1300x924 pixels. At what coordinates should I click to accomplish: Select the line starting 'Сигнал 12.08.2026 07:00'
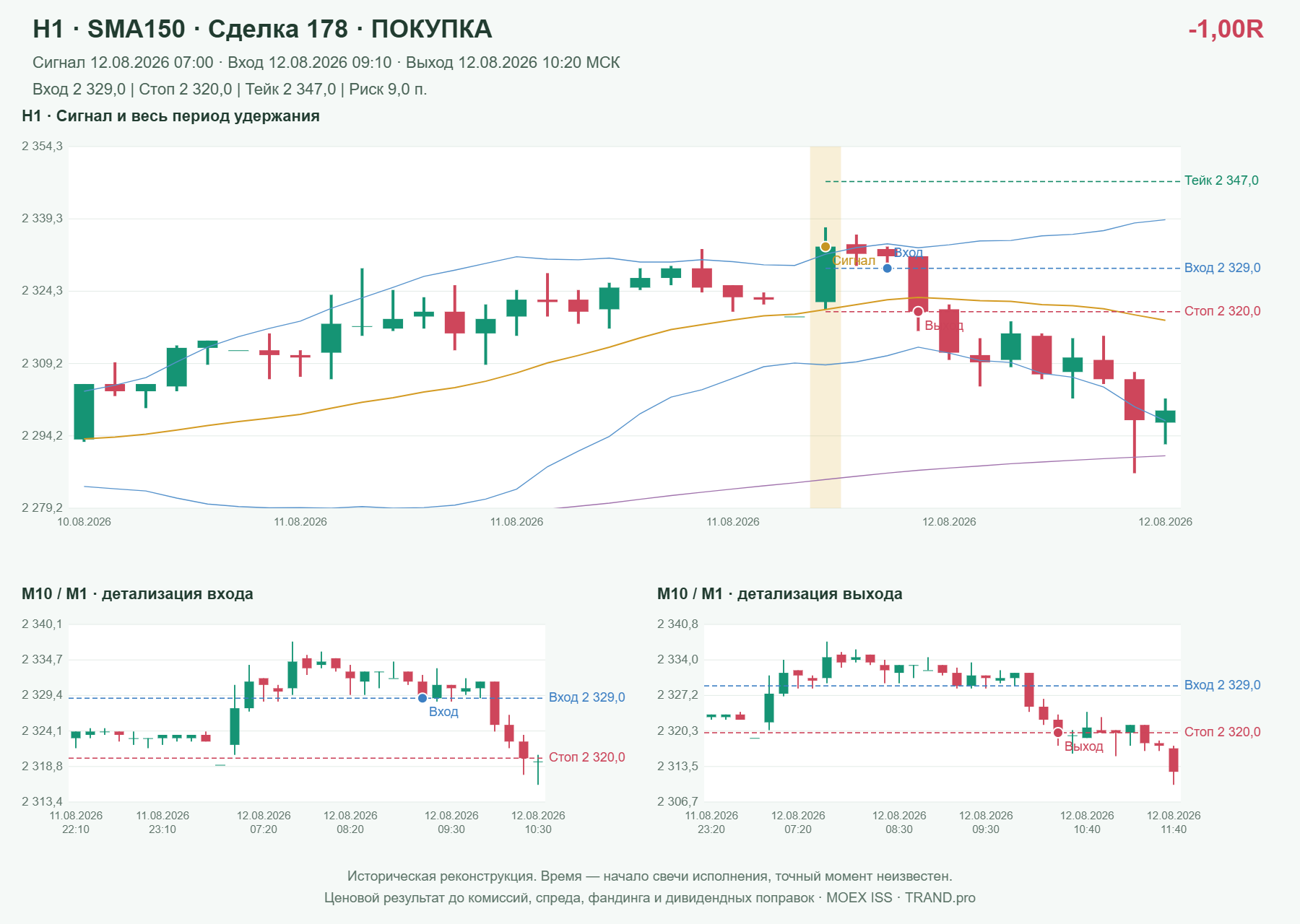[326, 63]
